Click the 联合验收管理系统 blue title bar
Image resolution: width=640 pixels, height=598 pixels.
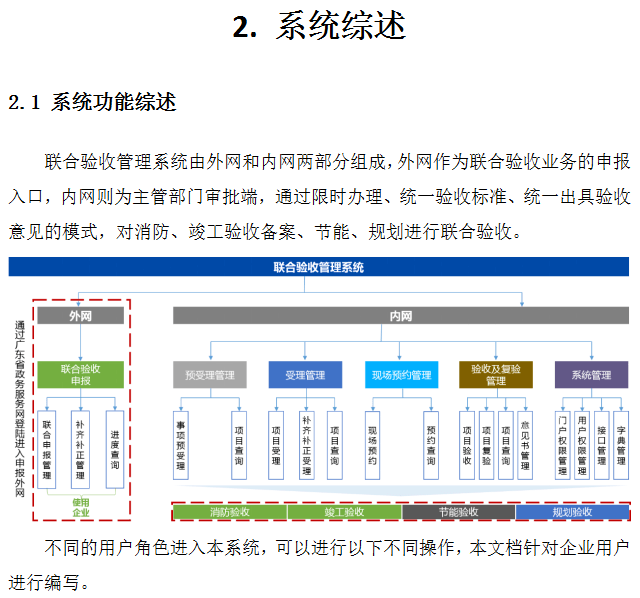(319, 267)
